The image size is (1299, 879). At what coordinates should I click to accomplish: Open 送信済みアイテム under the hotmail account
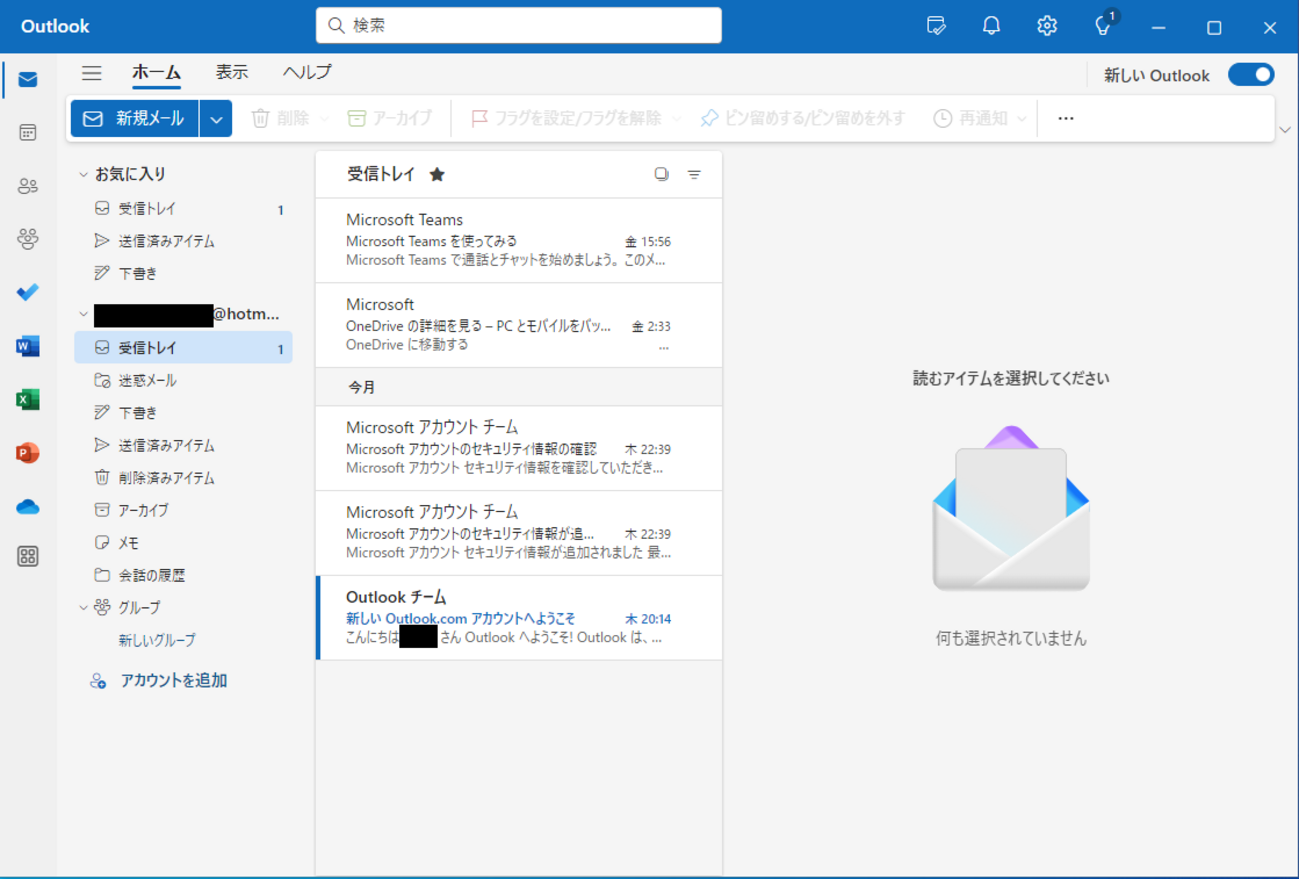click(184, 445)
